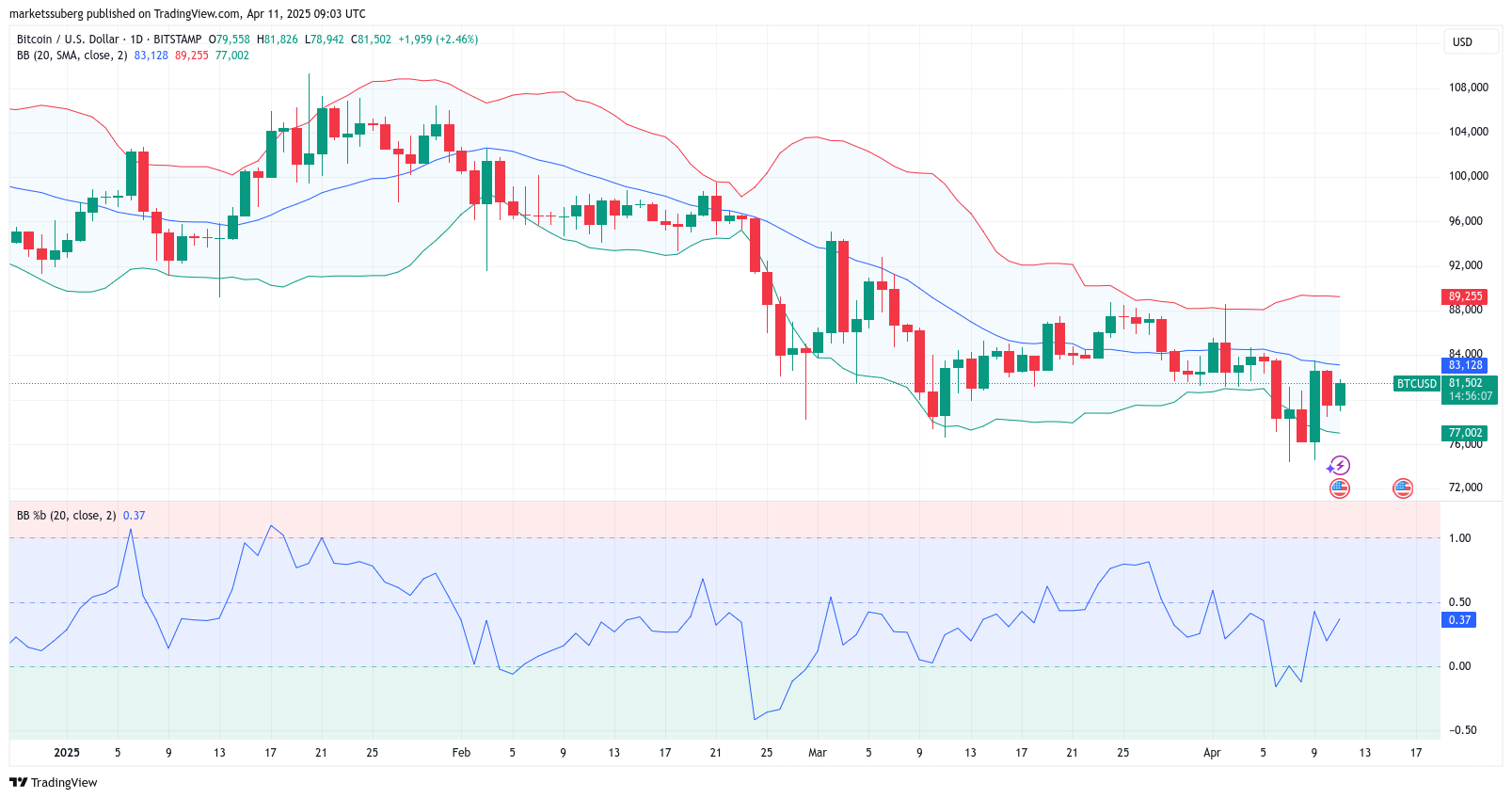Click US flag event icon below lightning icon
Viewport: 1512px width, 799px height.
click(1339, 487)
